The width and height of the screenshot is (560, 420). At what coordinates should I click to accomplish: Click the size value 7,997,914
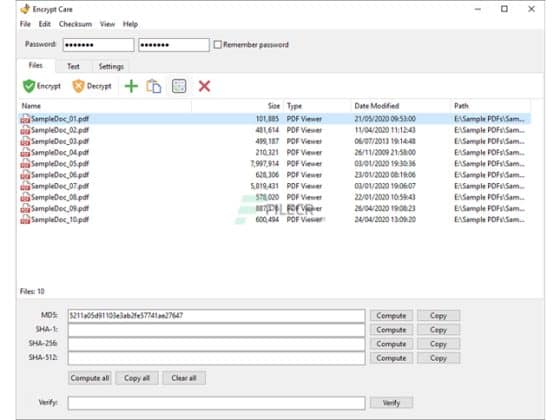[x=265, y=164]
